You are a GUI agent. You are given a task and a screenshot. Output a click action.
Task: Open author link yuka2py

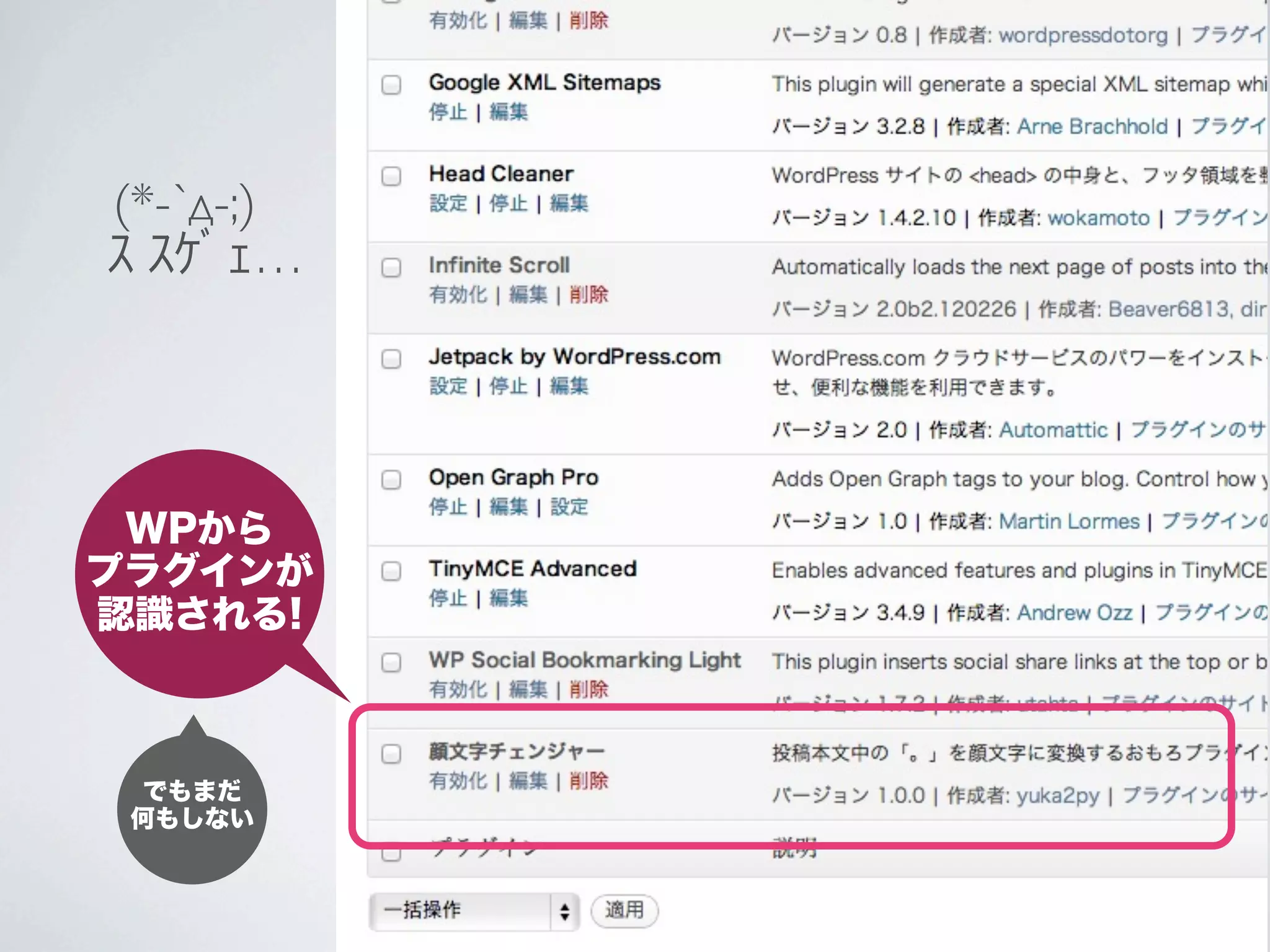[x=1058, y=795]
